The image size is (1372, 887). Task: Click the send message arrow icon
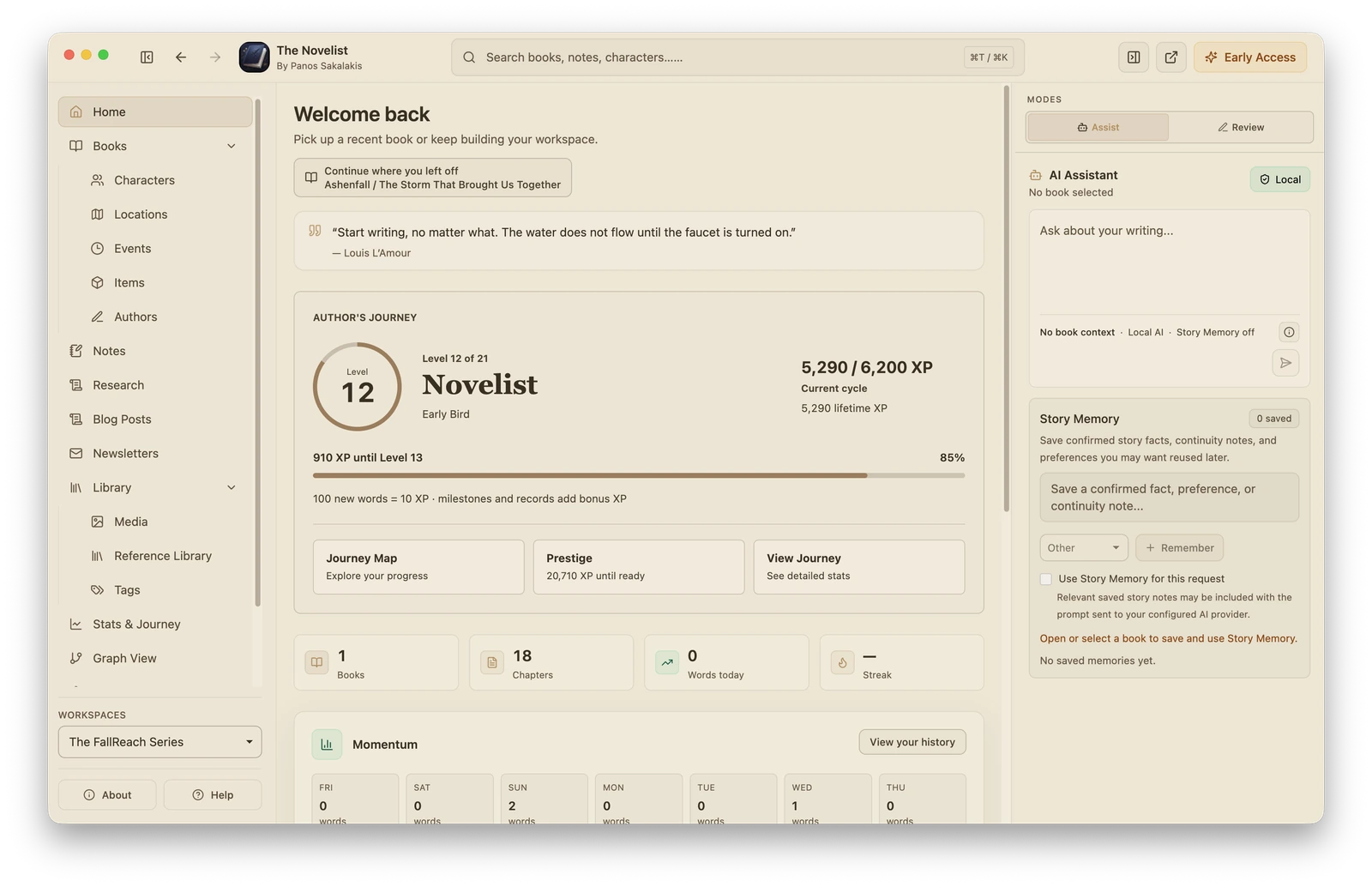pos(1285,363)
